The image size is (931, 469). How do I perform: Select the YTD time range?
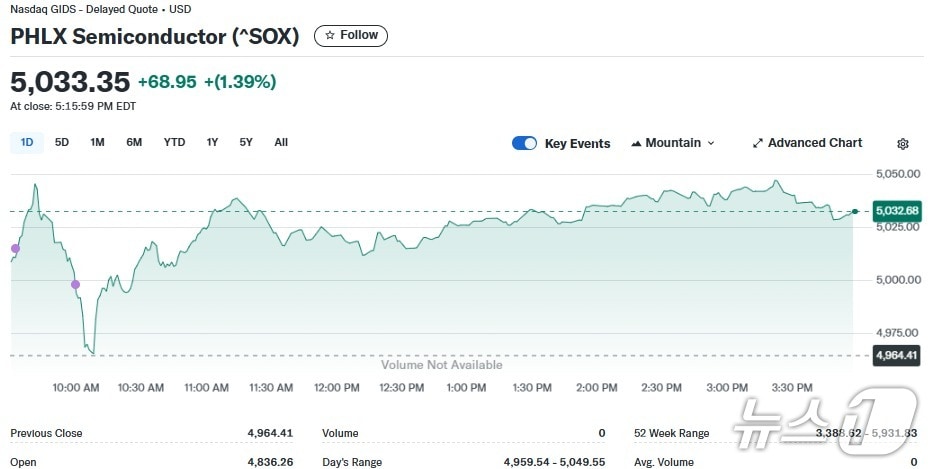pyautogui.click(x=174, y=142)
